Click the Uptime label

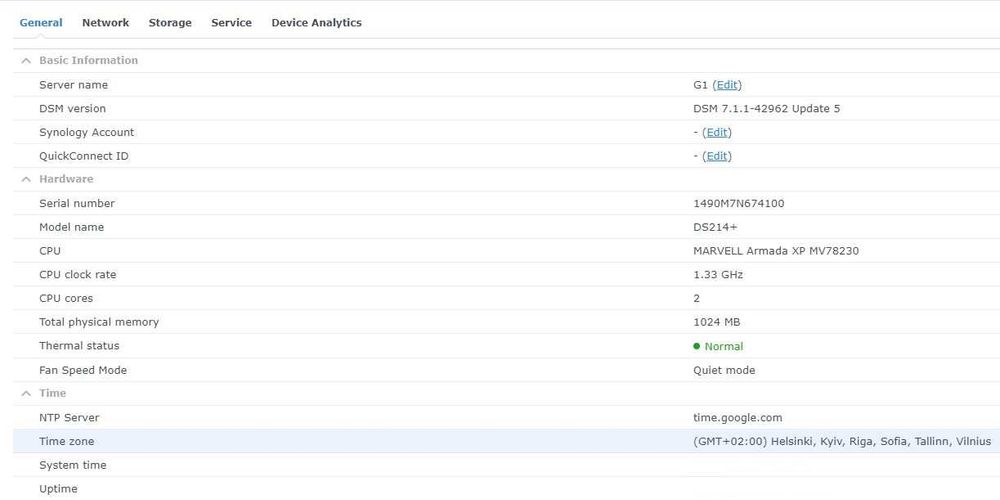[58, 489]
